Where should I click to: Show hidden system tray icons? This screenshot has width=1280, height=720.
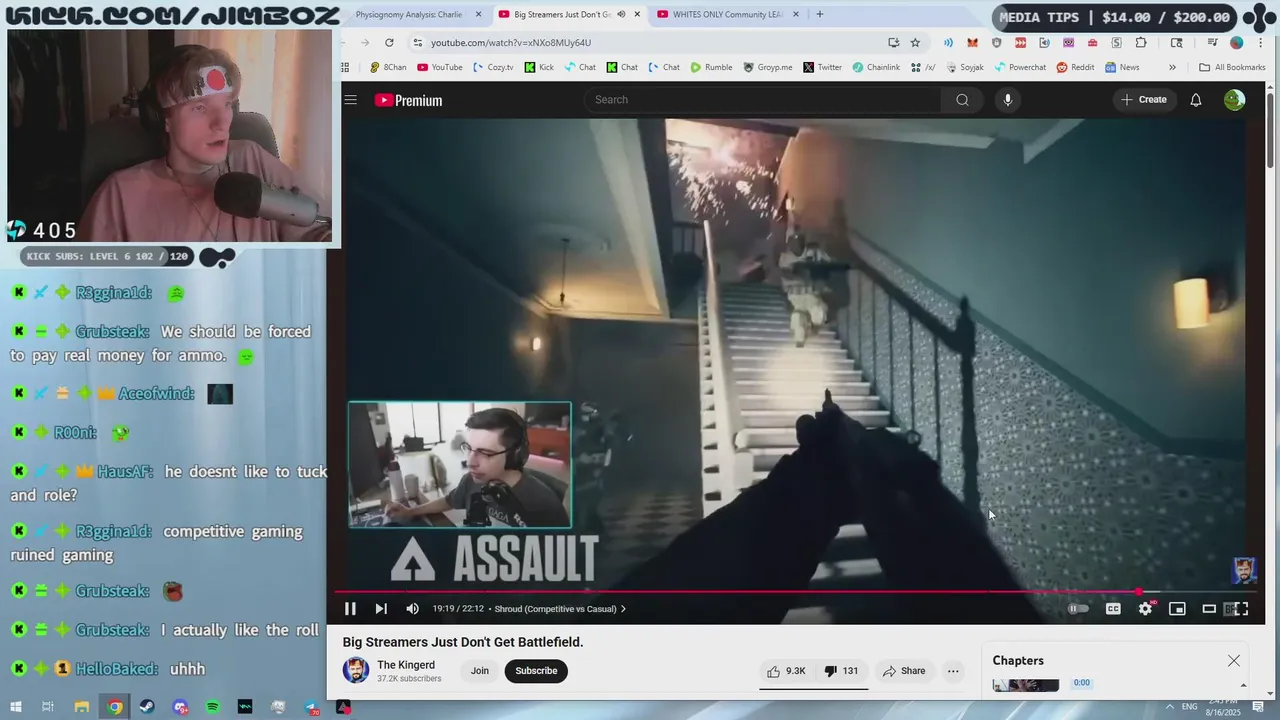1170,707
